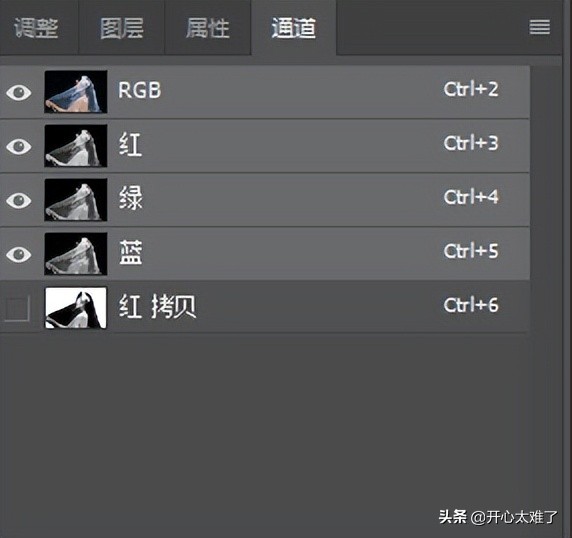Screen dimensions: 572x538
Task: Show the 红 拷贝 channel via empty visibility box
Action: pos(17,308)
